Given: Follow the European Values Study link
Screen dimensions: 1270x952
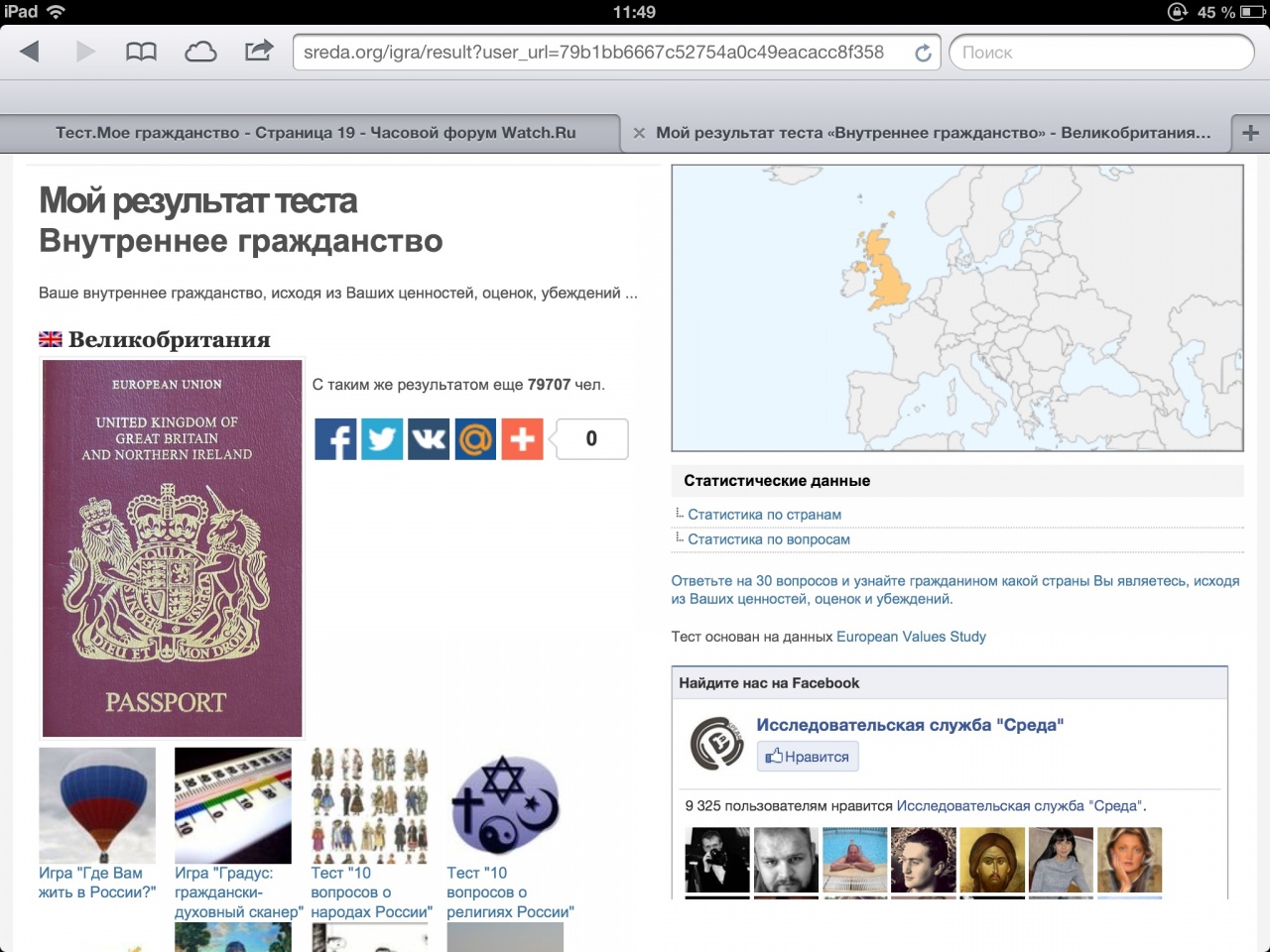Looking at the screenshot, I should point(911,637).
